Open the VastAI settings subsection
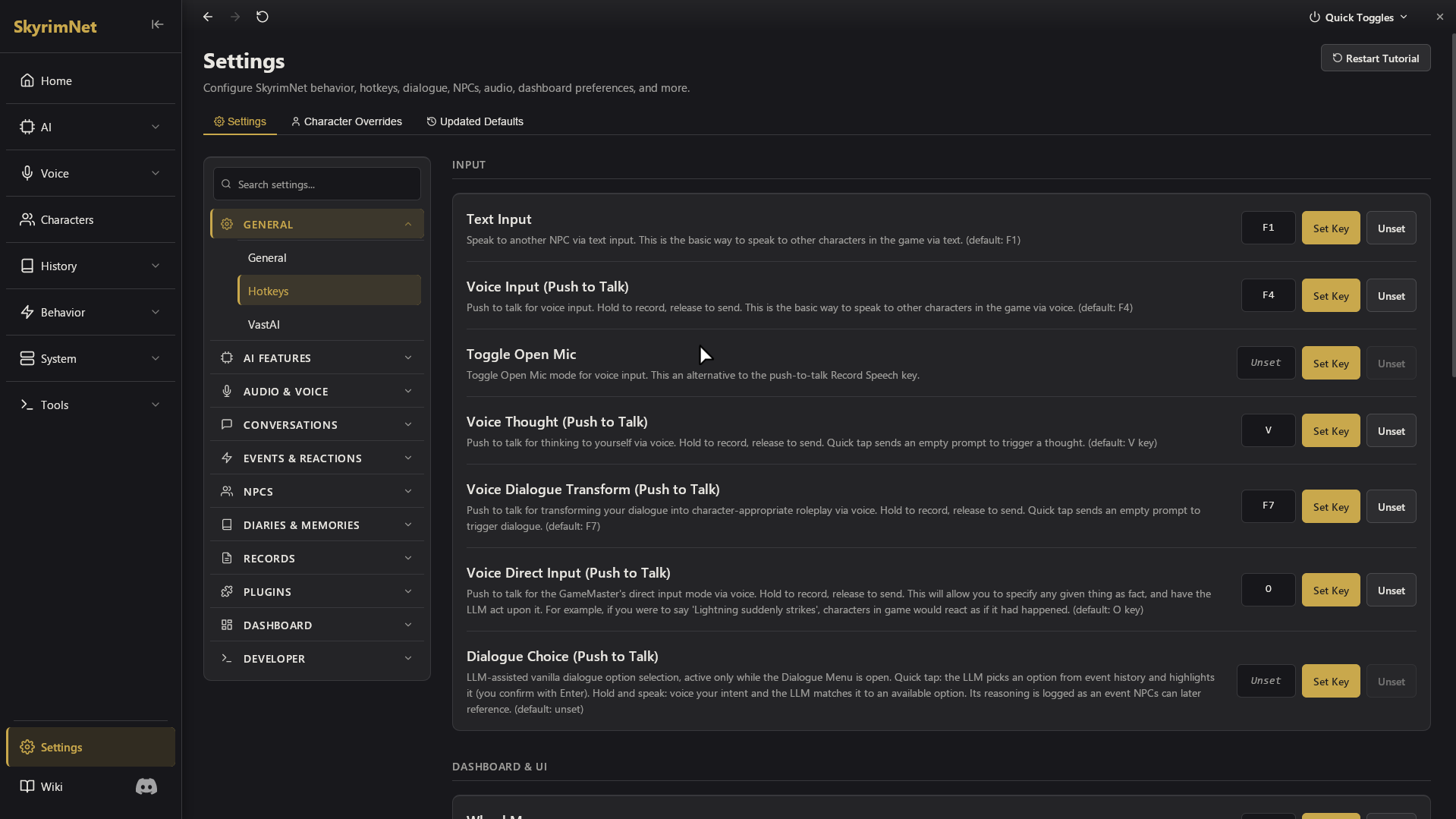The width and height of the screenshot is (1456, 819). tap(329, 324)
